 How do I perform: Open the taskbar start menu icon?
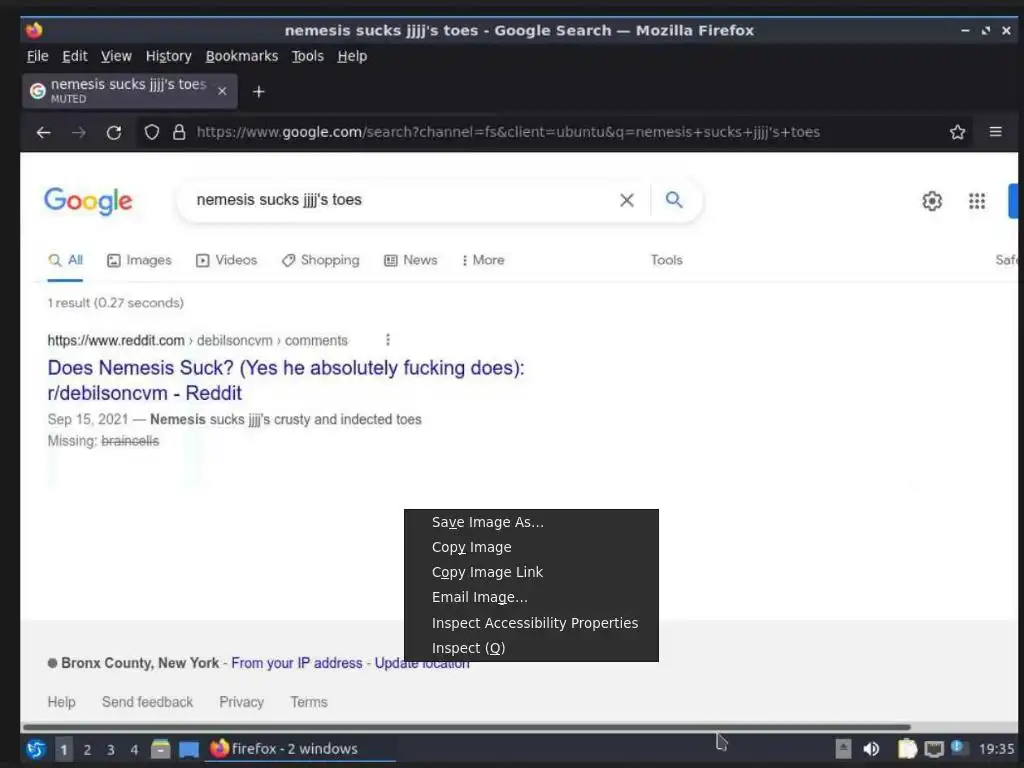pos(36,748)
